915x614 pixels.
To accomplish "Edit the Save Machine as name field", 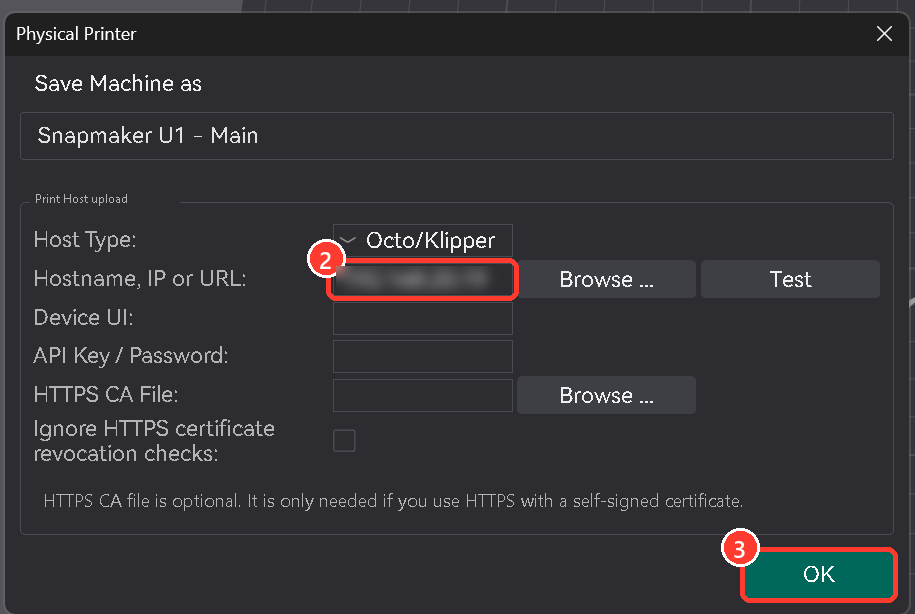I will click(x=457, y=136).
